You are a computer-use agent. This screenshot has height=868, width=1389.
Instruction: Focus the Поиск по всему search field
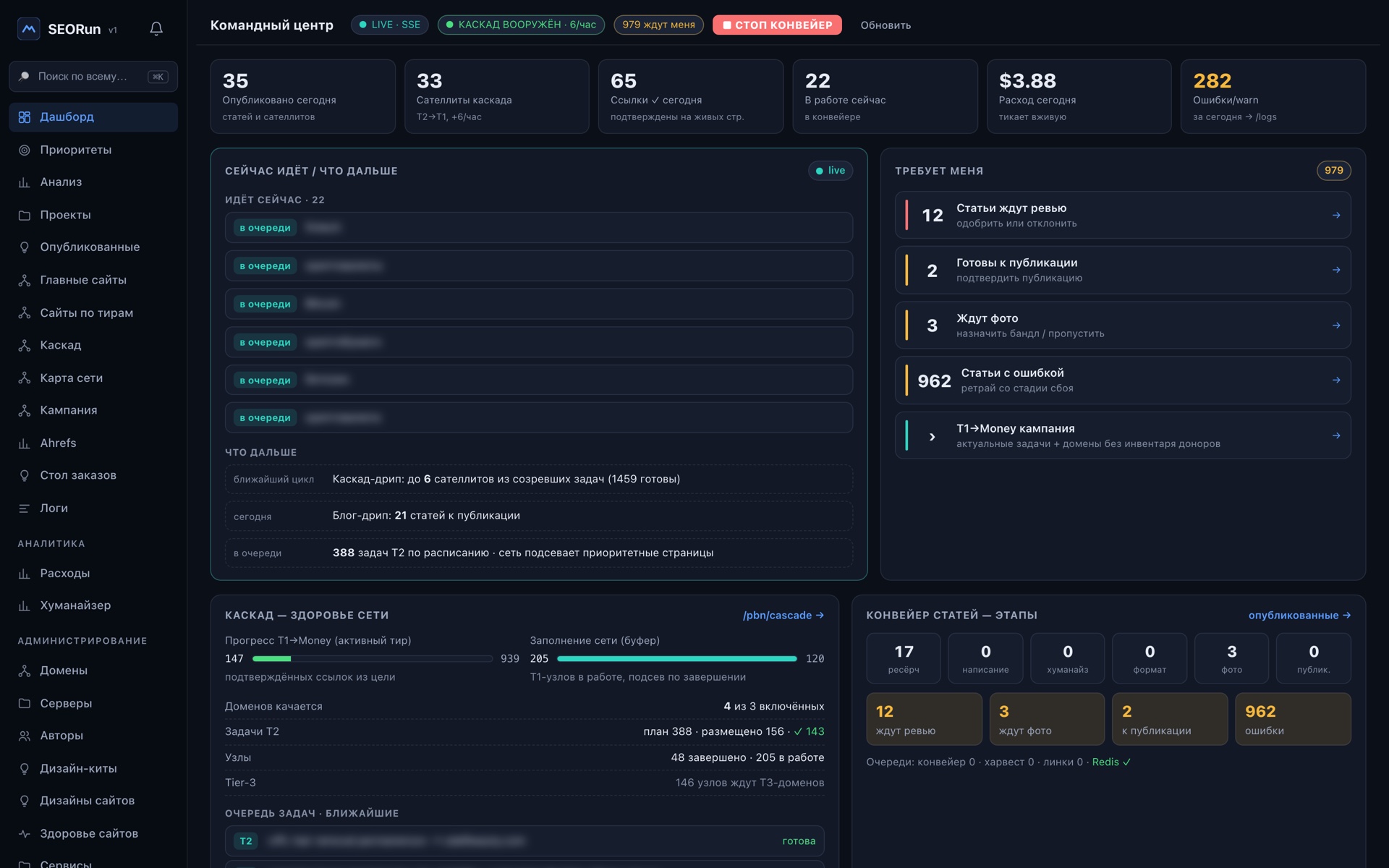93,76
